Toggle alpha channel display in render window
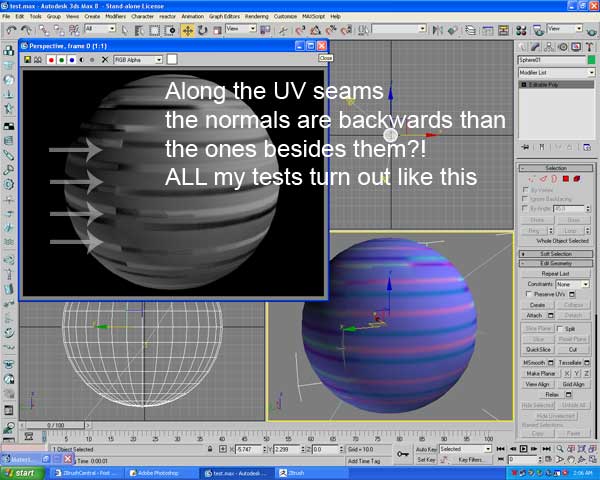600x480 pixels. point(82,60)
